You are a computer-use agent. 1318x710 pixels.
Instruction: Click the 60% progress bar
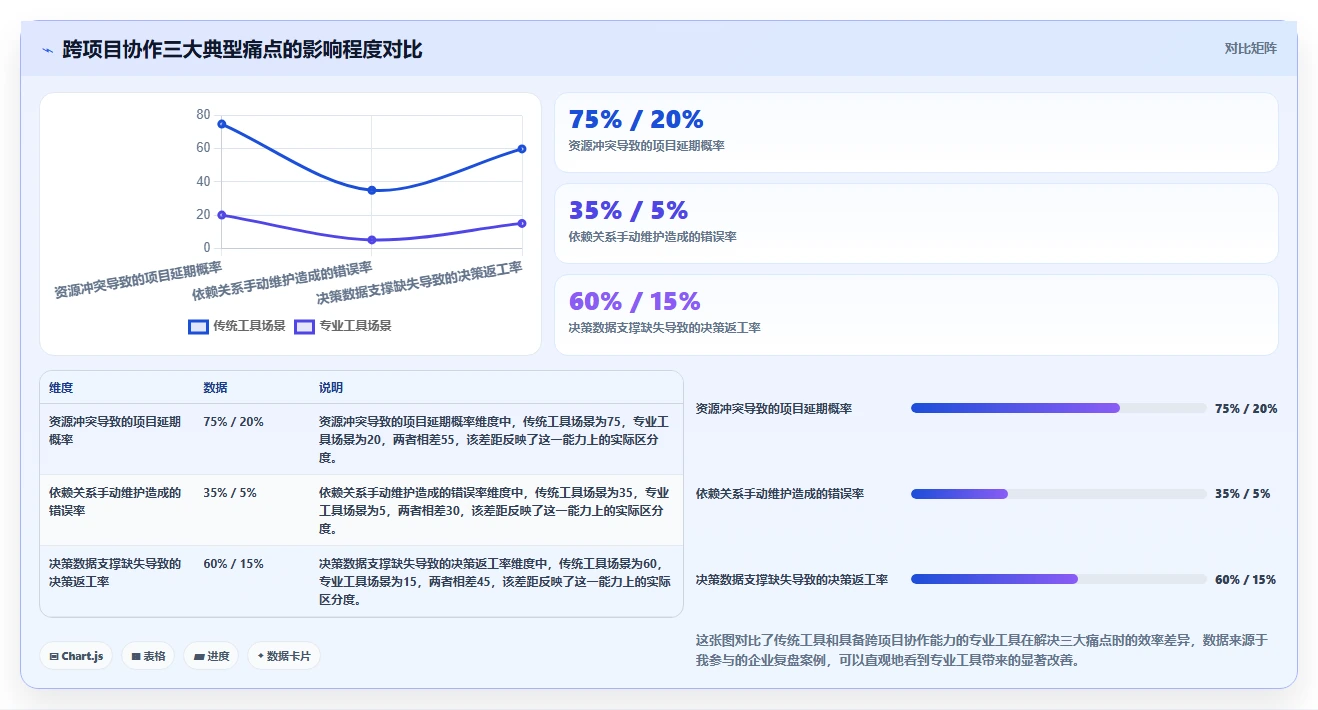click(1058, 579)
